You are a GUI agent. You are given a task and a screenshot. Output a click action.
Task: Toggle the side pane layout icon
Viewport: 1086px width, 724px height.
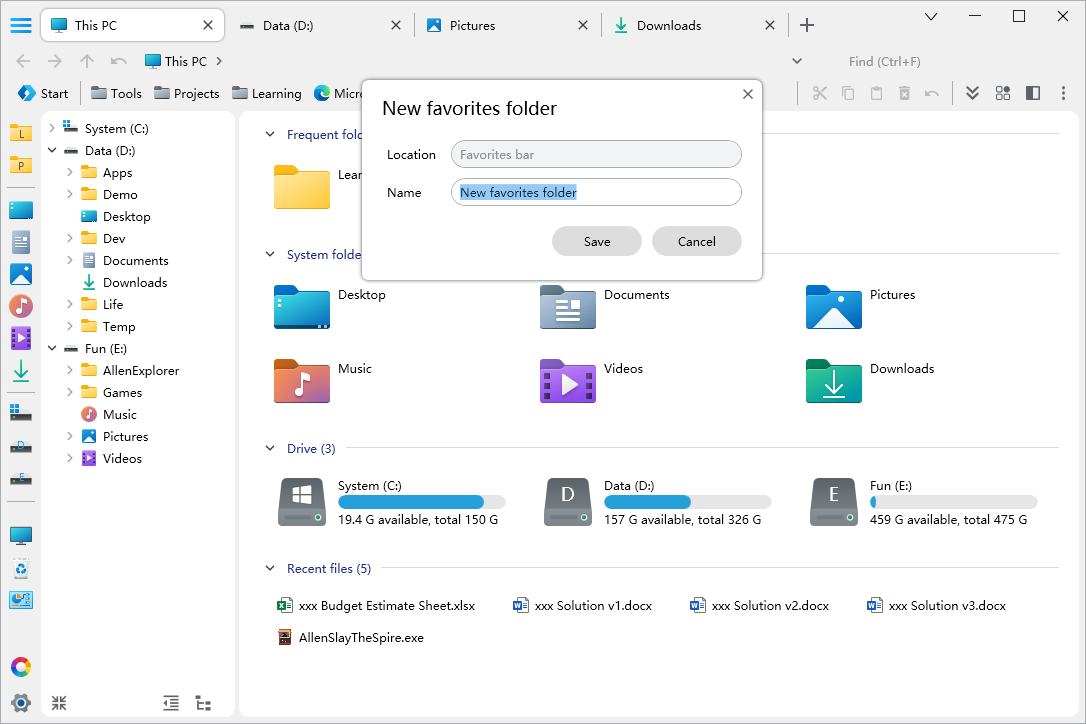(x=1033, y=93)
